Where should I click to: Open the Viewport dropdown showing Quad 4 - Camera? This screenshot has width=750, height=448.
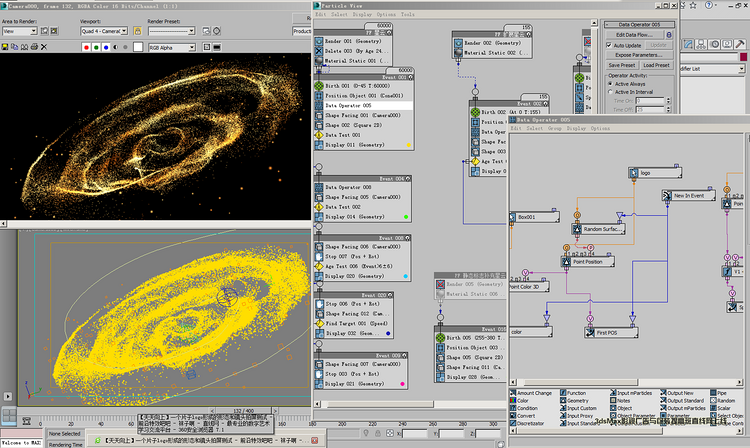pyautogui.click(x=104, y=31)
